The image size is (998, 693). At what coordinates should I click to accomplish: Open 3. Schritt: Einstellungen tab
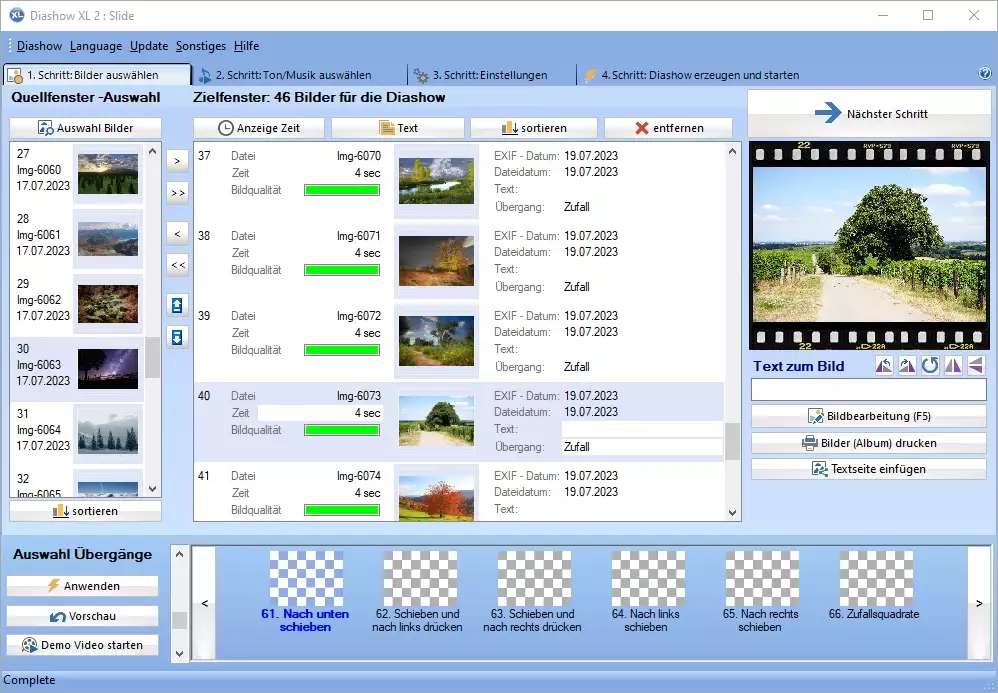[x=480, y=75]
